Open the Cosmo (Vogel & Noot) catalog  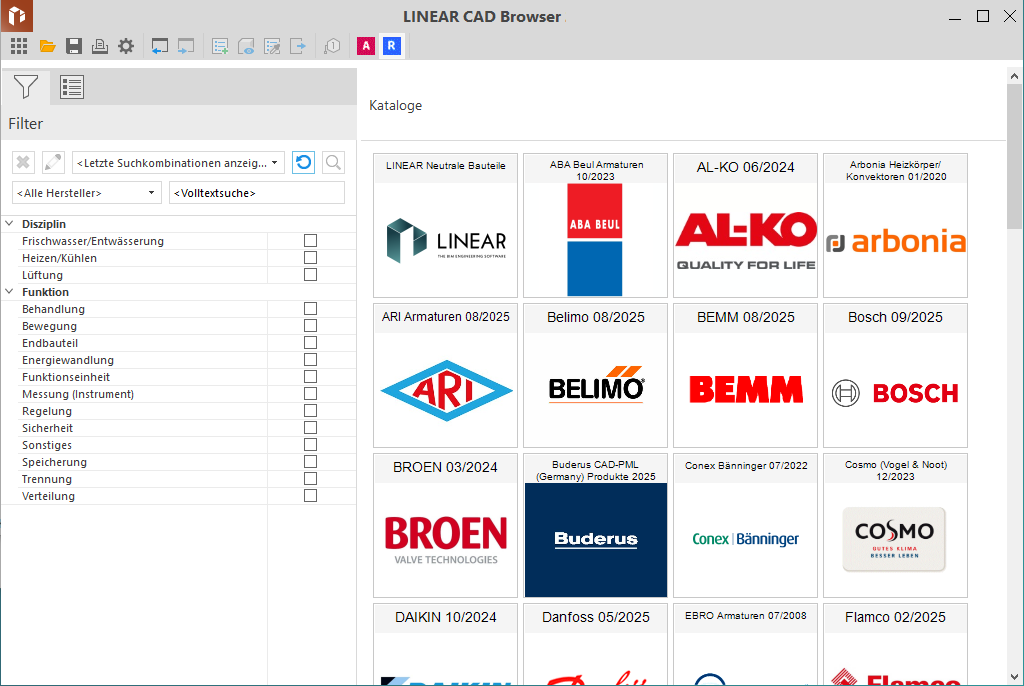tap(895, 525)
